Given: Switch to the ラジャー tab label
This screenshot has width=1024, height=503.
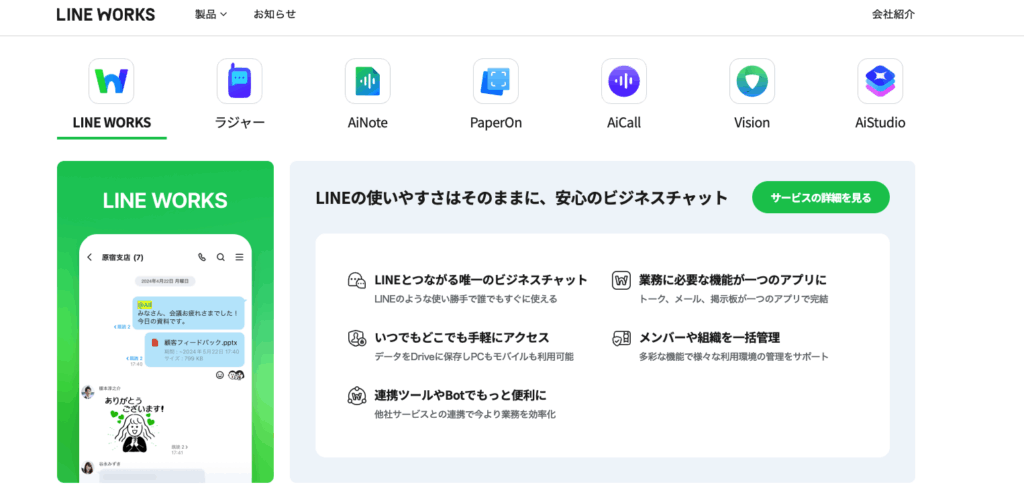Looking at the screenshot, I should point(240,122).
